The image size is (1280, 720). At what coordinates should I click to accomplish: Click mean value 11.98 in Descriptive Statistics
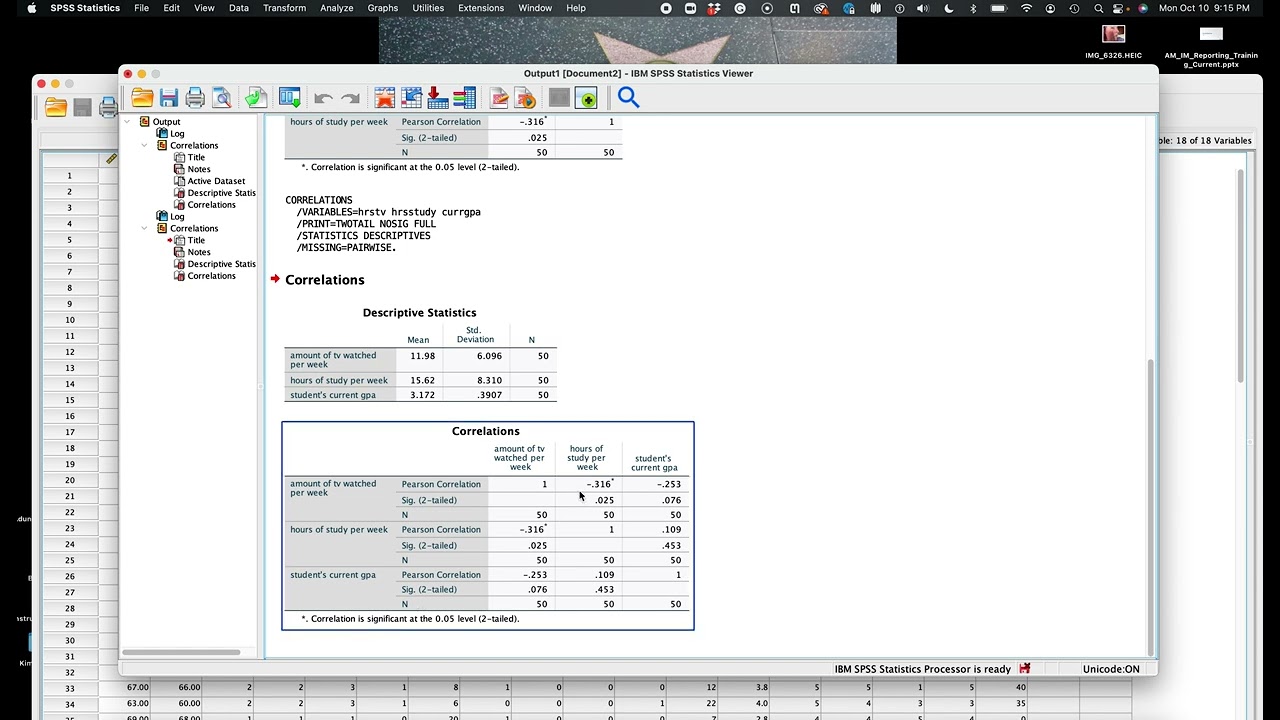coord(422,356)
